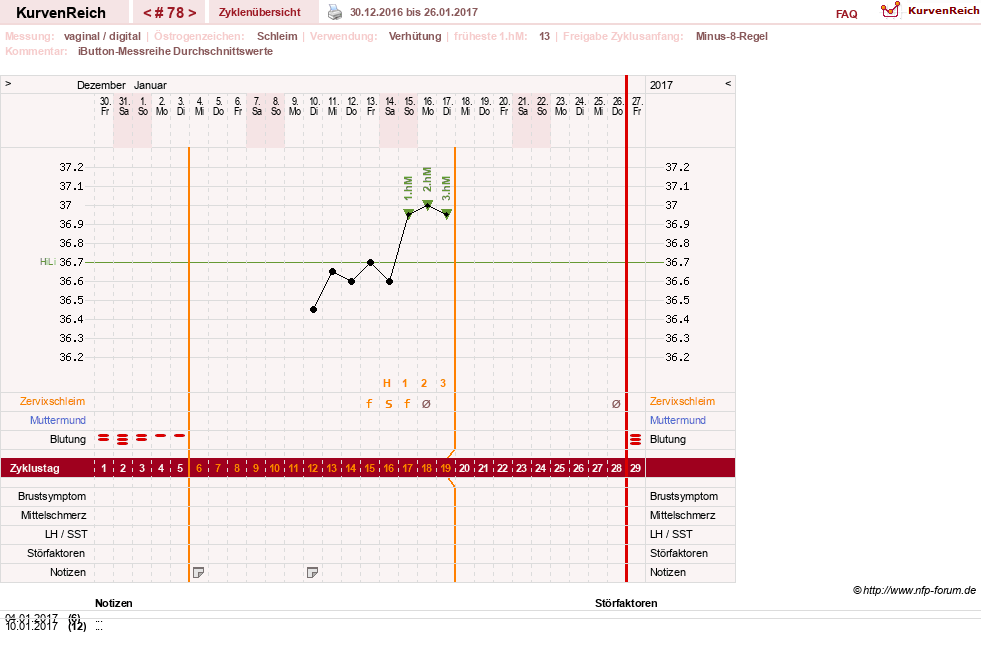Click the left Muttermund row label
Screen dimensions: 981x662
(58, 420)
